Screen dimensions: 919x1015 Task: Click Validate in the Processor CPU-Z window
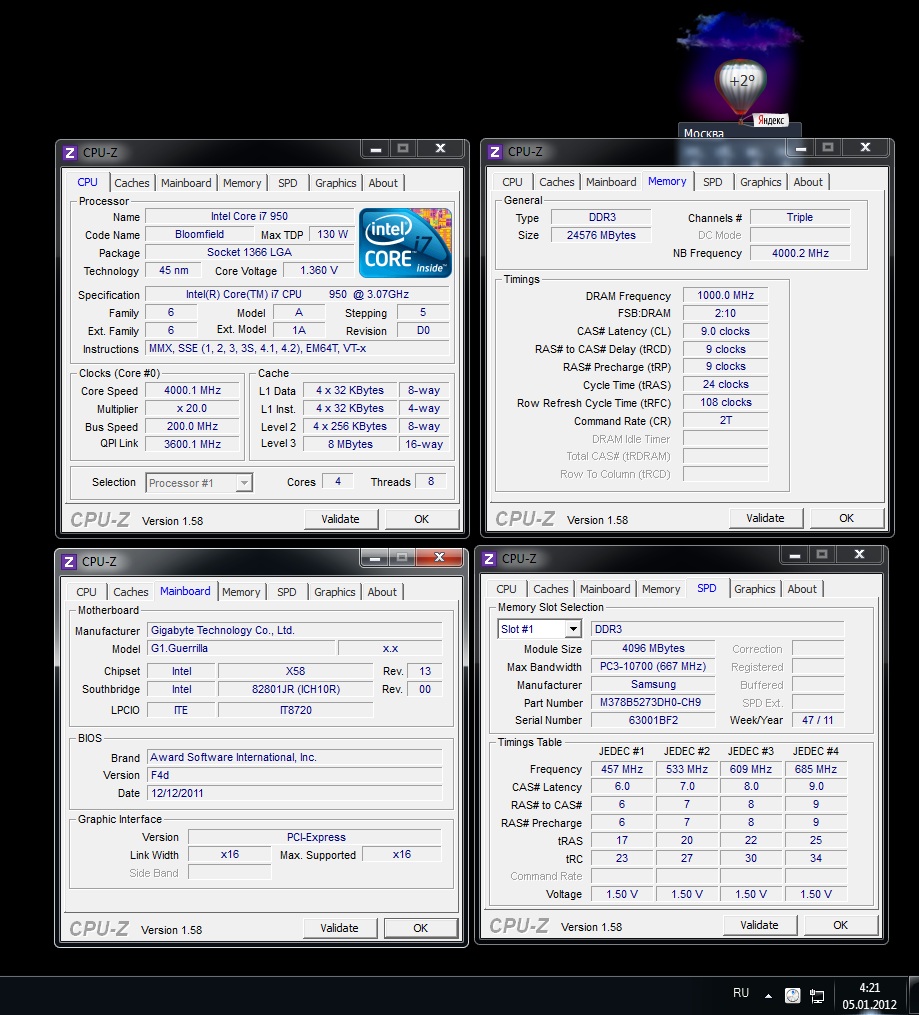pos(340,519)
